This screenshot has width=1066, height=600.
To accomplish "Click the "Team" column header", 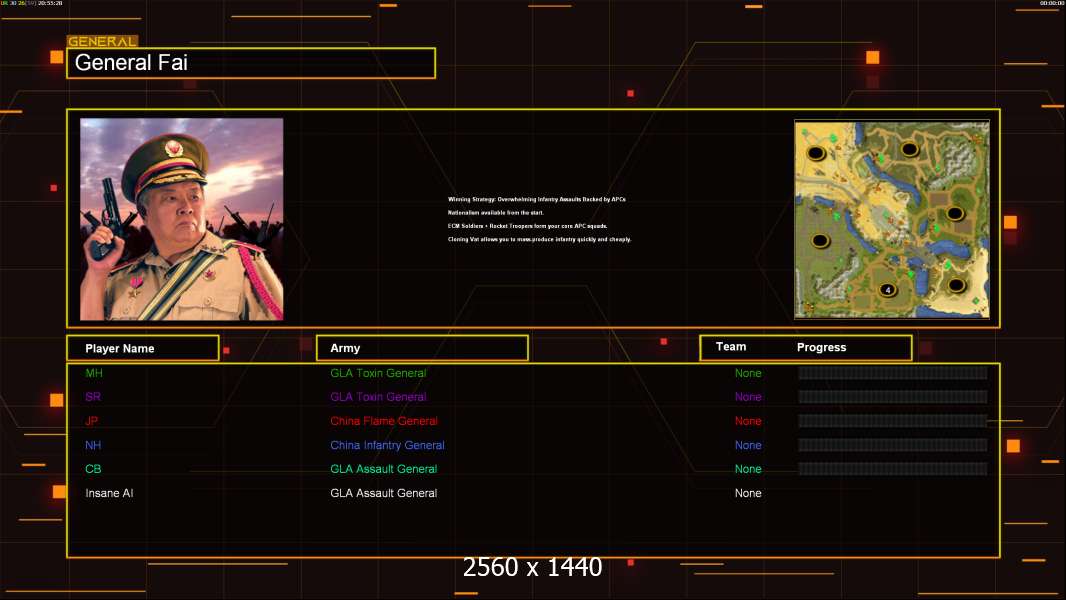I will [x=731, y=347].
